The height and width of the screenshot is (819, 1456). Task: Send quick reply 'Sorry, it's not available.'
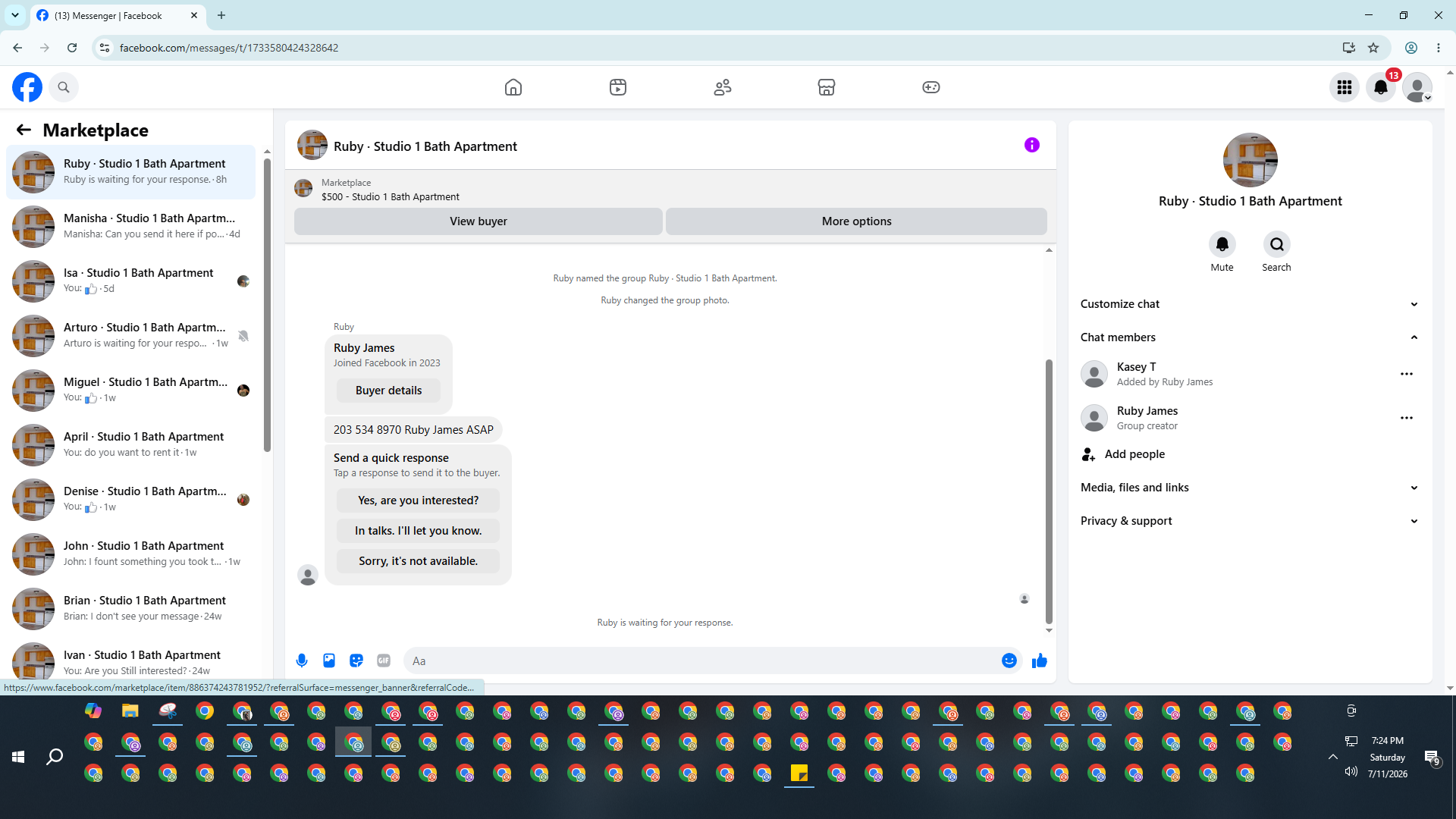[419, 561]
